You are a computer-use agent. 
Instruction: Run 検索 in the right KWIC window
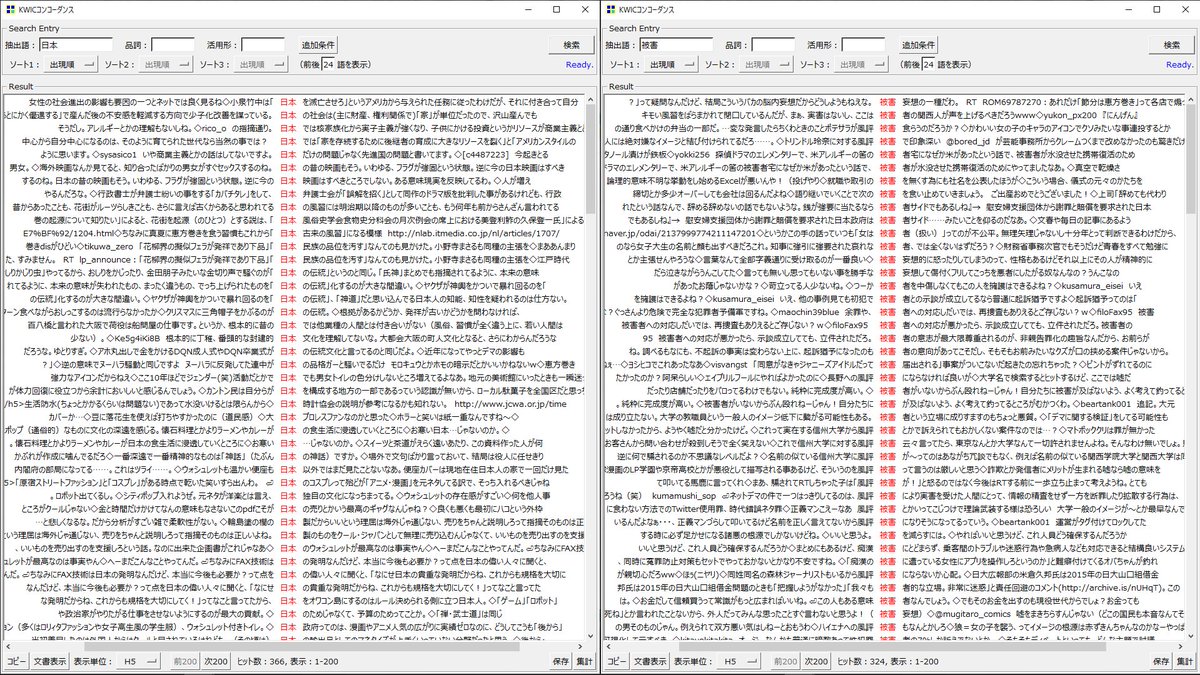coord(1172,45)
